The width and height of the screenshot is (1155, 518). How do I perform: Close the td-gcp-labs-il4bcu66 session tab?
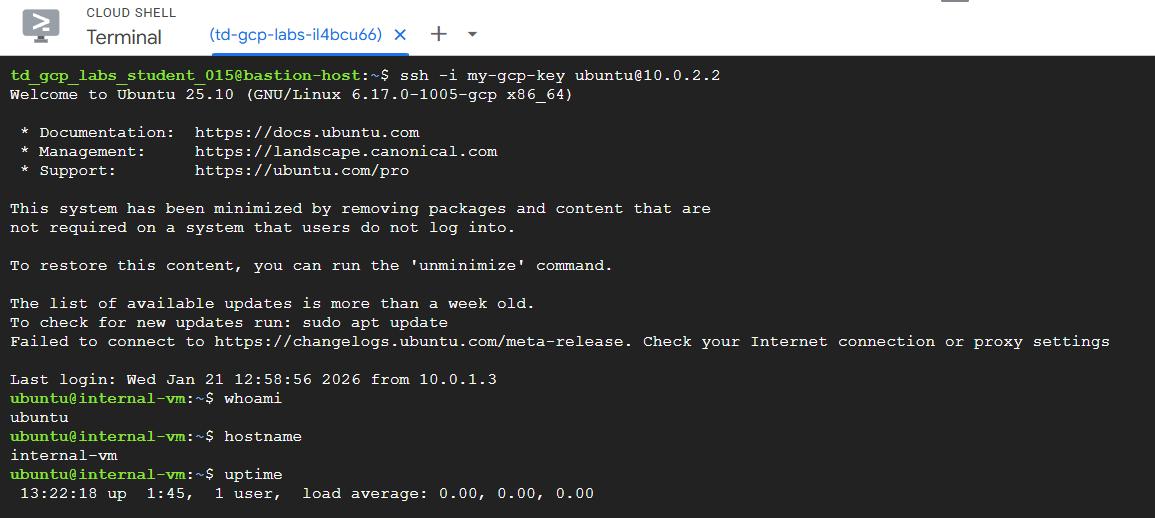tap(400, 35)
